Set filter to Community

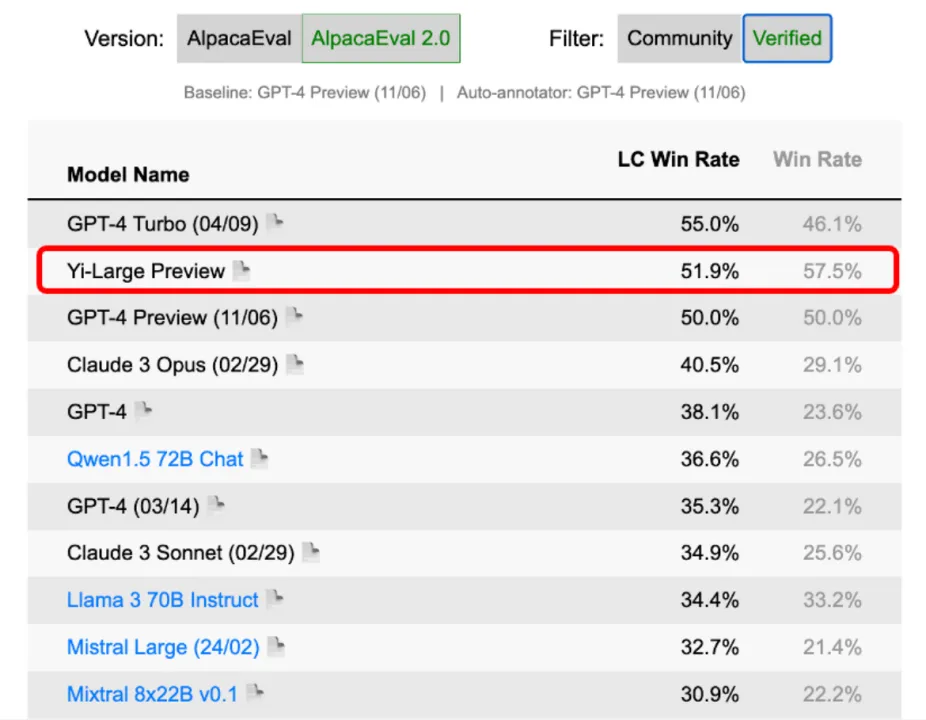[x=680, y=39]
